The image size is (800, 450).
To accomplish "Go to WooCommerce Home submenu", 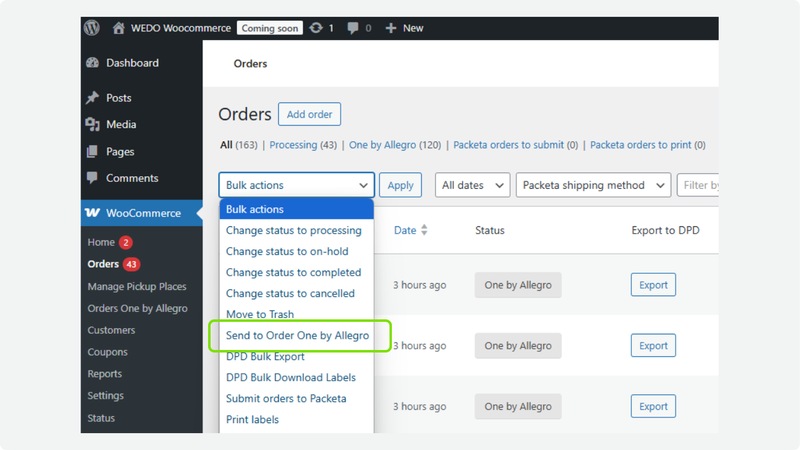I will tap(101, 242).
